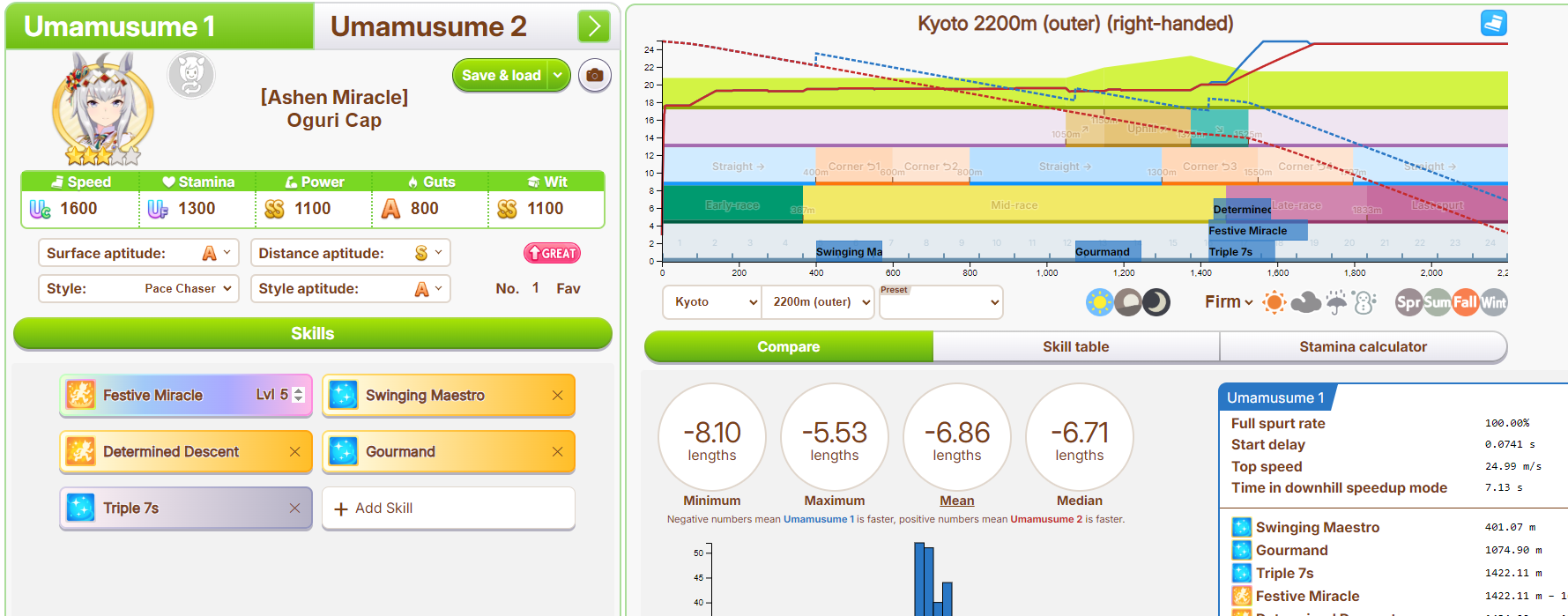Adjust the Festive Miracle level stepper
Screen dimensions: 1568x616
pos(299,395)
